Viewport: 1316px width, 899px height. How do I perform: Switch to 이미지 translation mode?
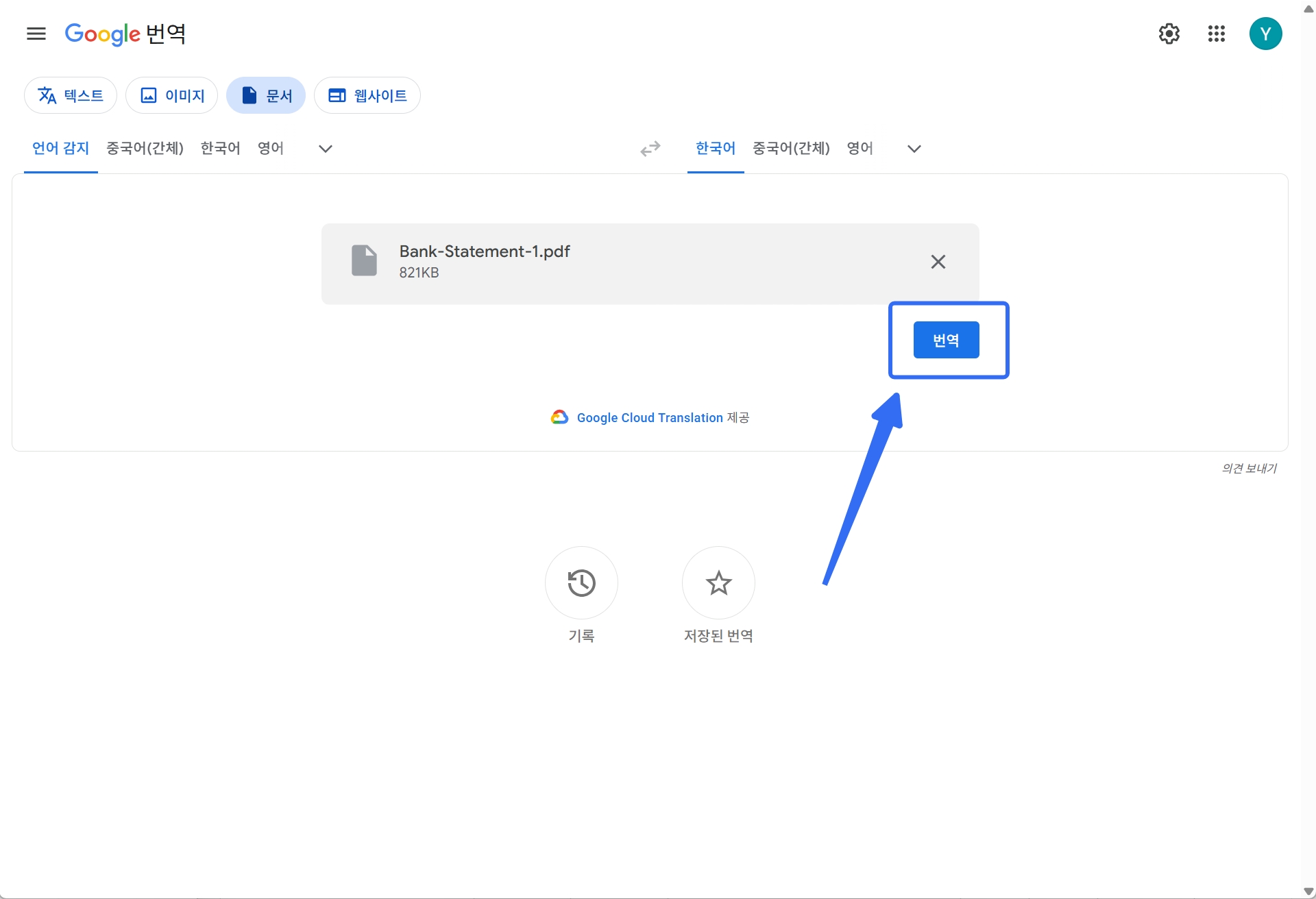(172, 95)
